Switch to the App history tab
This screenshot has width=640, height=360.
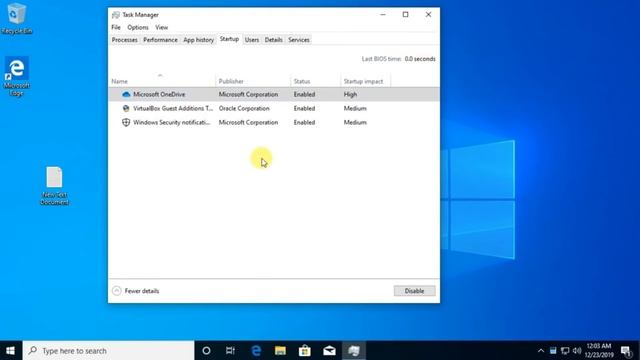pos(198,40)
